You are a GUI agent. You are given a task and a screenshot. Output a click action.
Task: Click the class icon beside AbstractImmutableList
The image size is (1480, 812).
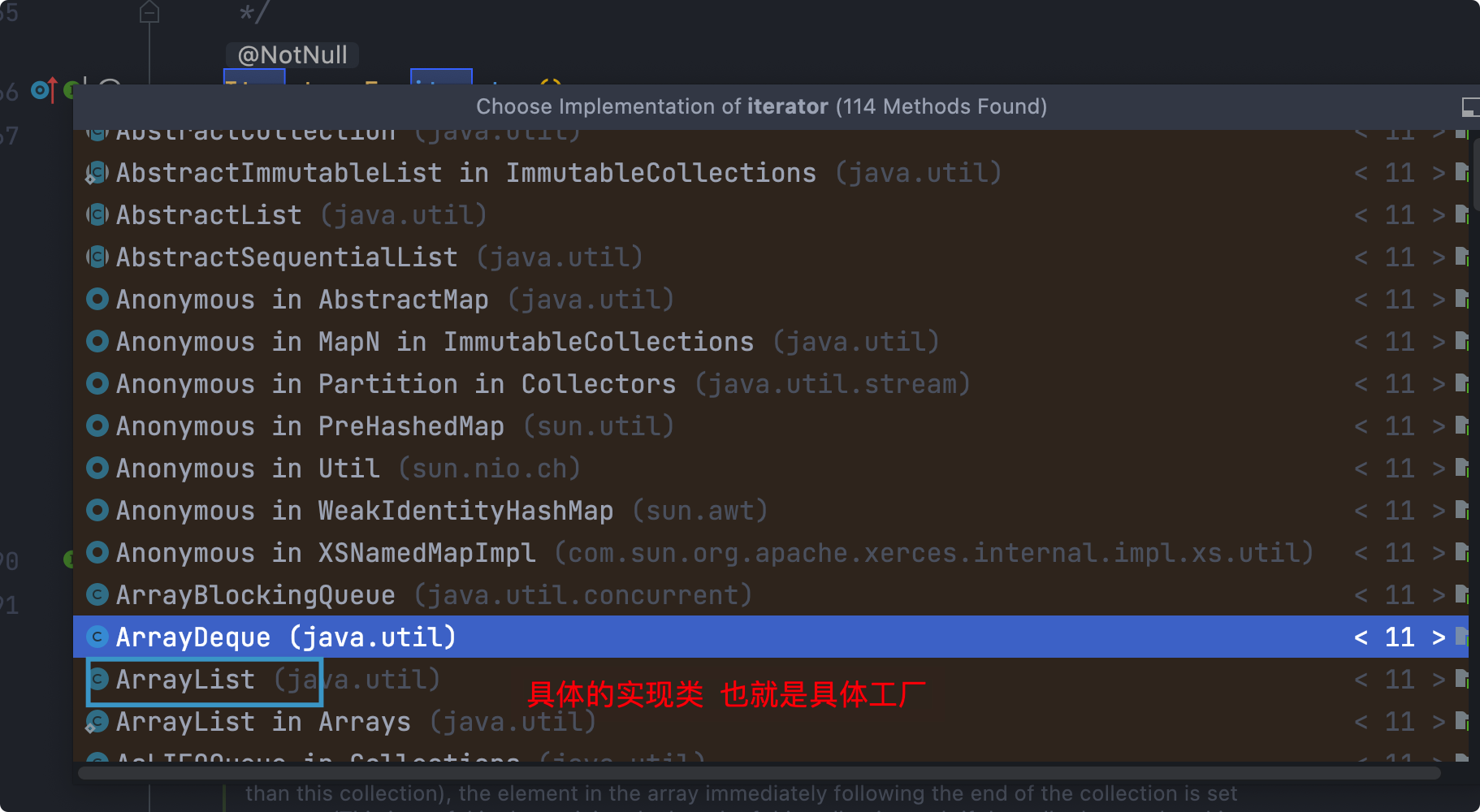[97, 173]
